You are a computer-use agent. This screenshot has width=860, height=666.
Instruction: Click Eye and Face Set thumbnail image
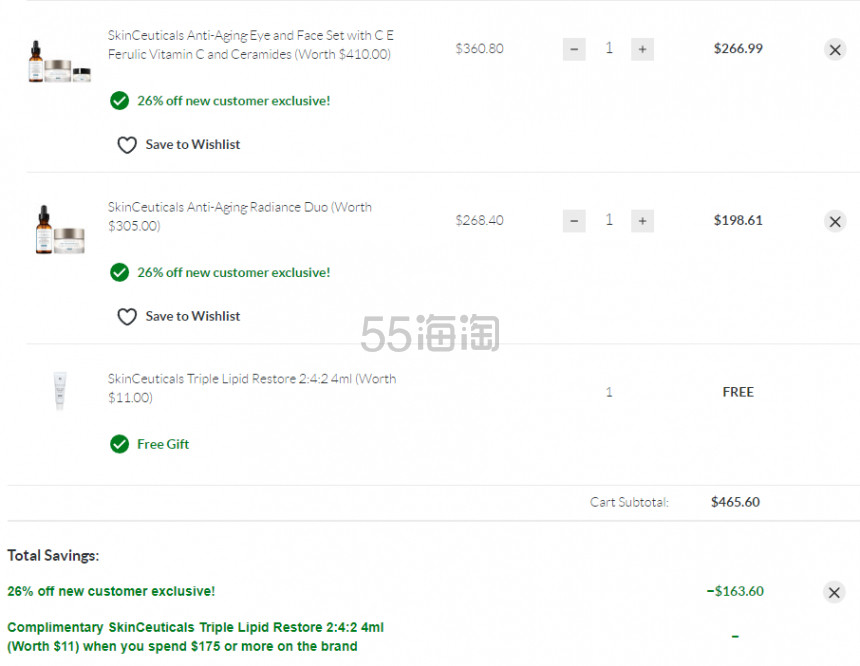pyautogui.click(x=59, y=62)
